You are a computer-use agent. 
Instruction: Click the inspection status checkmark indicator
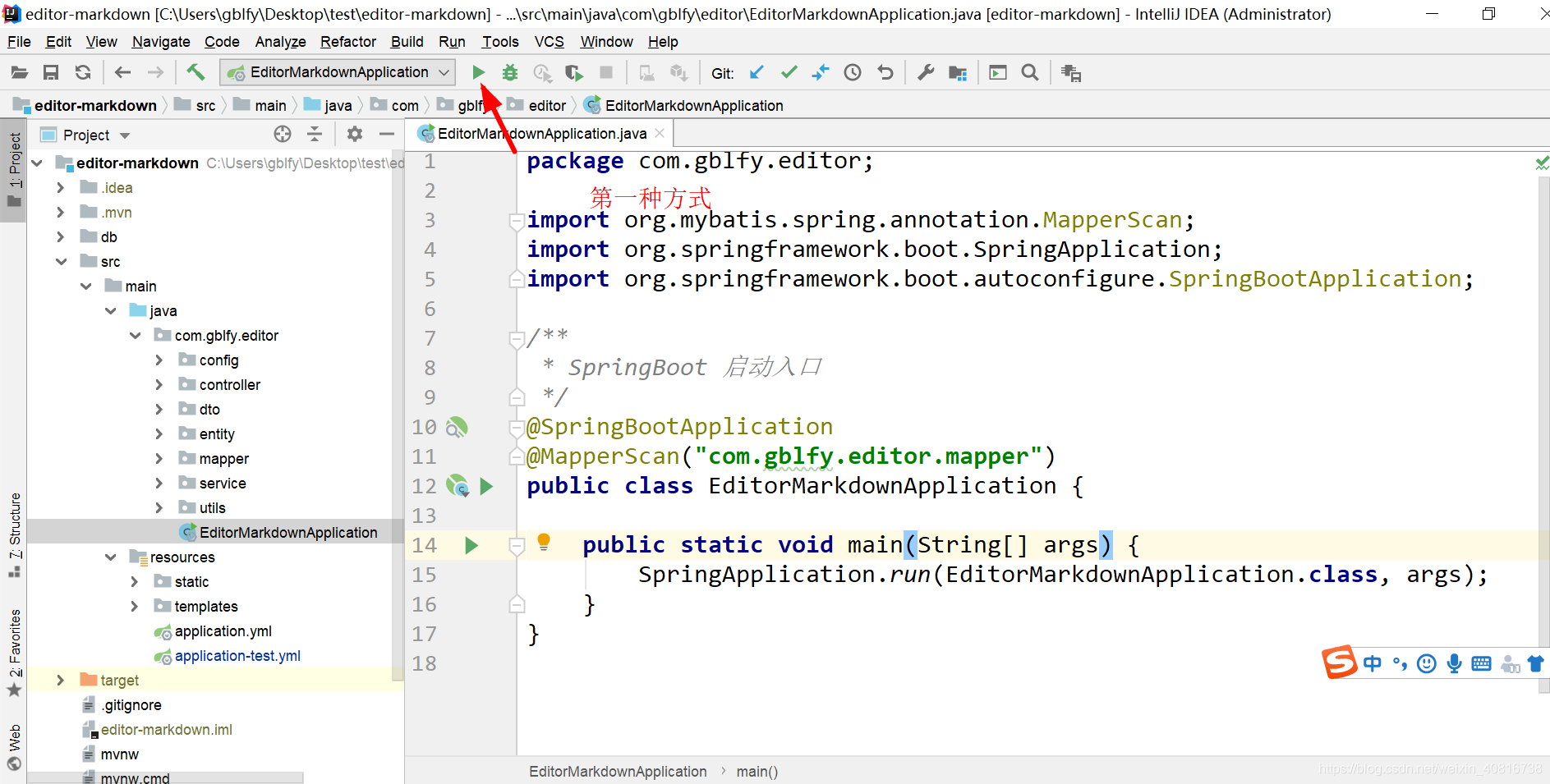point(1542,163)
